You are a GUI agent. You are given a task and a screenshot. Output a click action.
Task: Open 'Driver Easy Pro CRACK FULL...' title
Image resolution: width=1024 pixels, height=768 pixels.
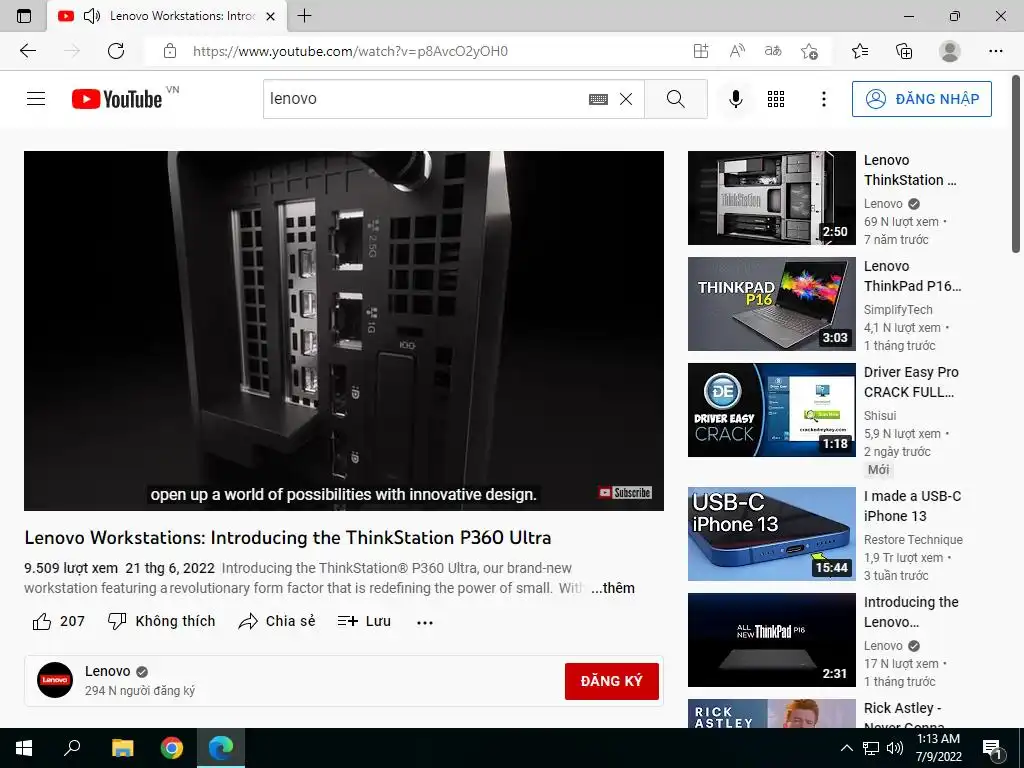(x=911, y=382)
